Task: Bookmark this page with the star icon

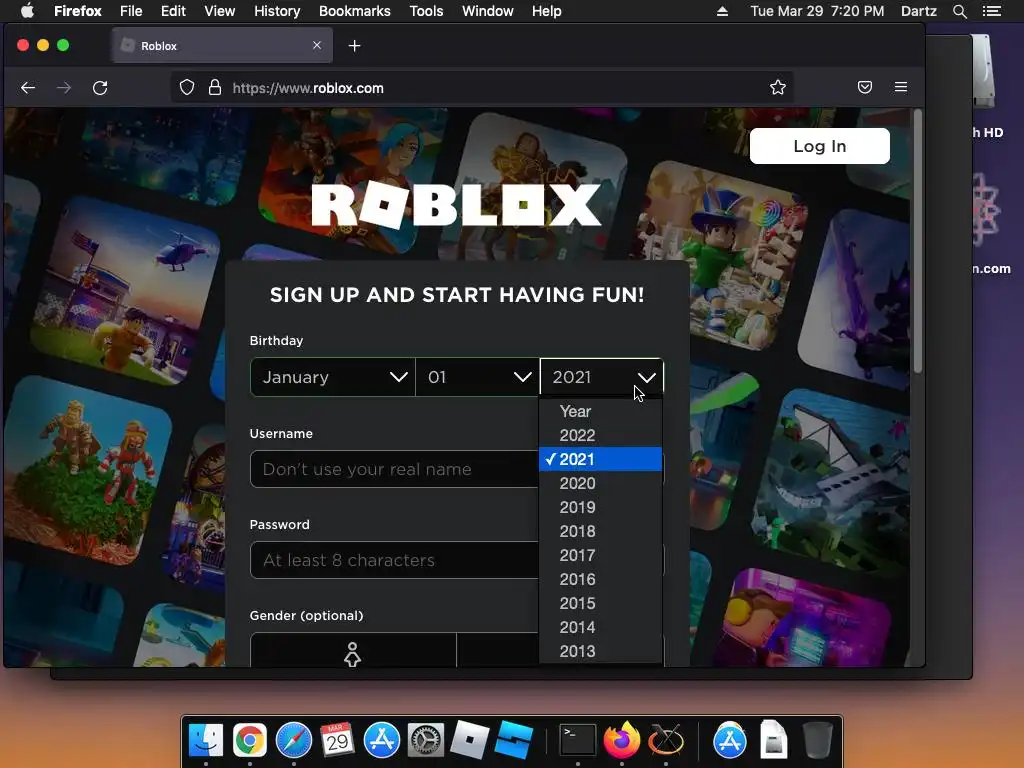Action: pos(777,88)
